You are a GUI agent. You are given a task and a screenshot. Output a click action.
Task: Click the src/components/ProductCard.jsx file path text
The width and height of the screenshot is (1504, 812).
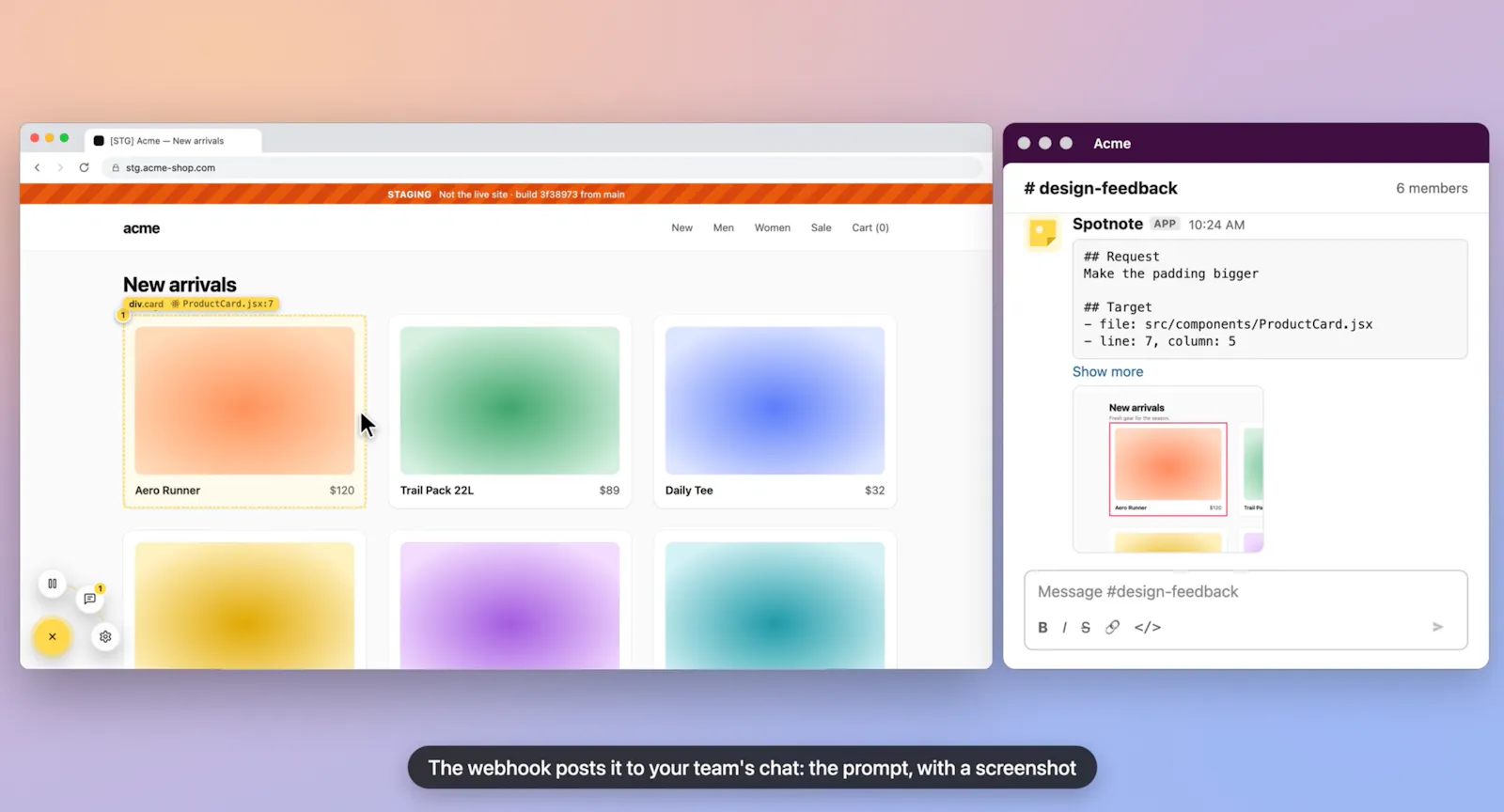(1258, 324)
